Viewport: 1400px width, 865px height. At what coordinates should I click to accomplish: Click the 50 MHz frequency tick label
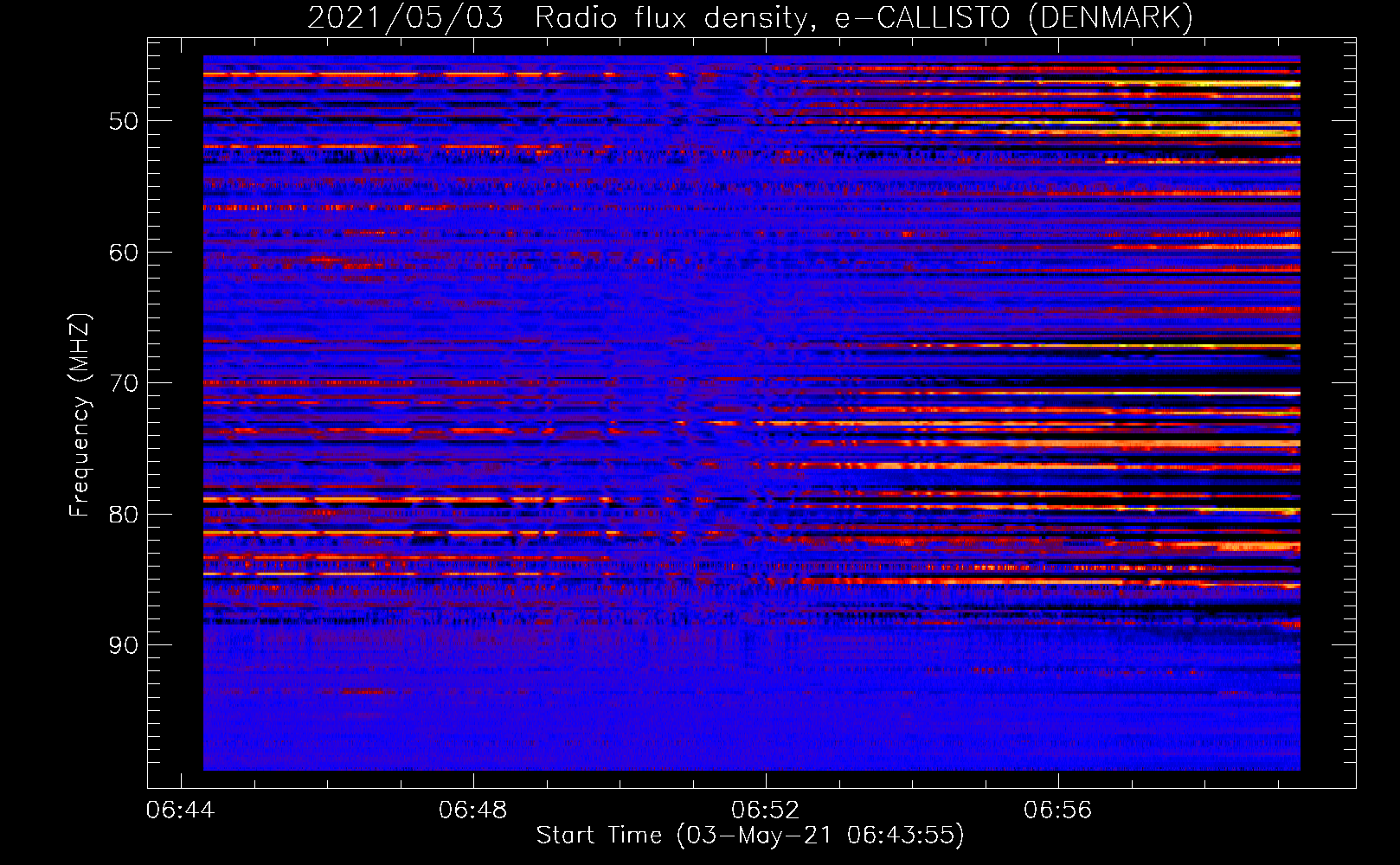pos(124,121)
